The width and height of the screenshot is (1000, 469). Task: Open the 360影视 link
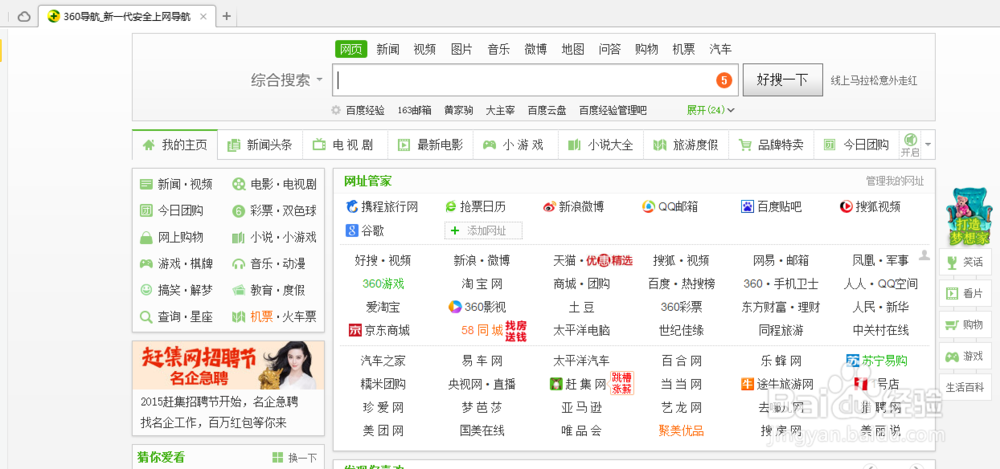[x=477, y=307]
